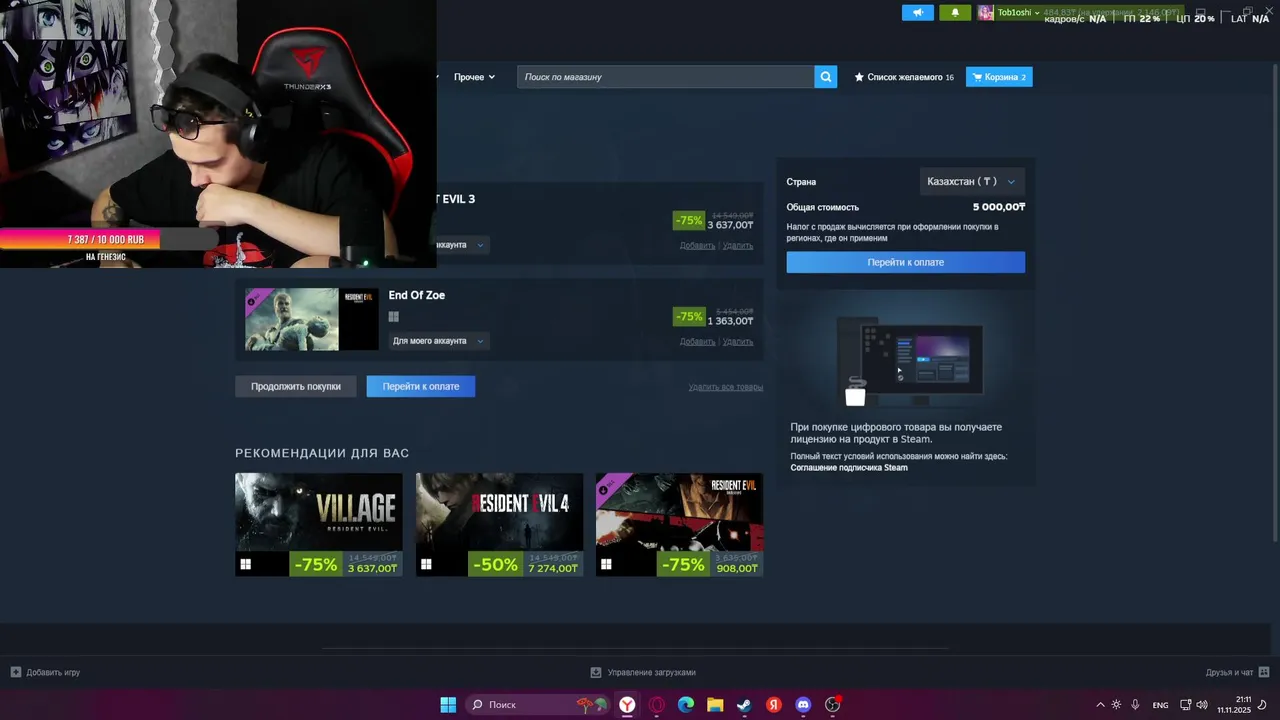Viewport: 1280px width, 720px height.
Task: Click Добавить for End Of Zoe
Action: click(697, 341)
